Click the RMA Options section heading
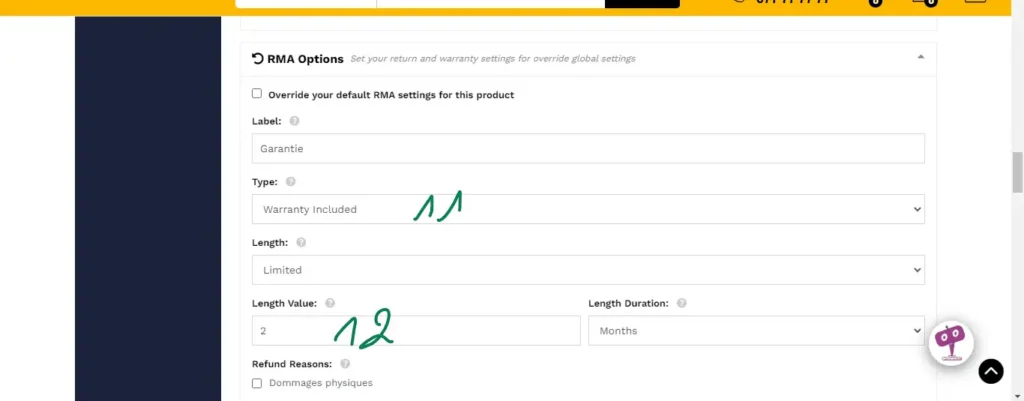Viewport: 1024px width, 401px height. [305, 59]
